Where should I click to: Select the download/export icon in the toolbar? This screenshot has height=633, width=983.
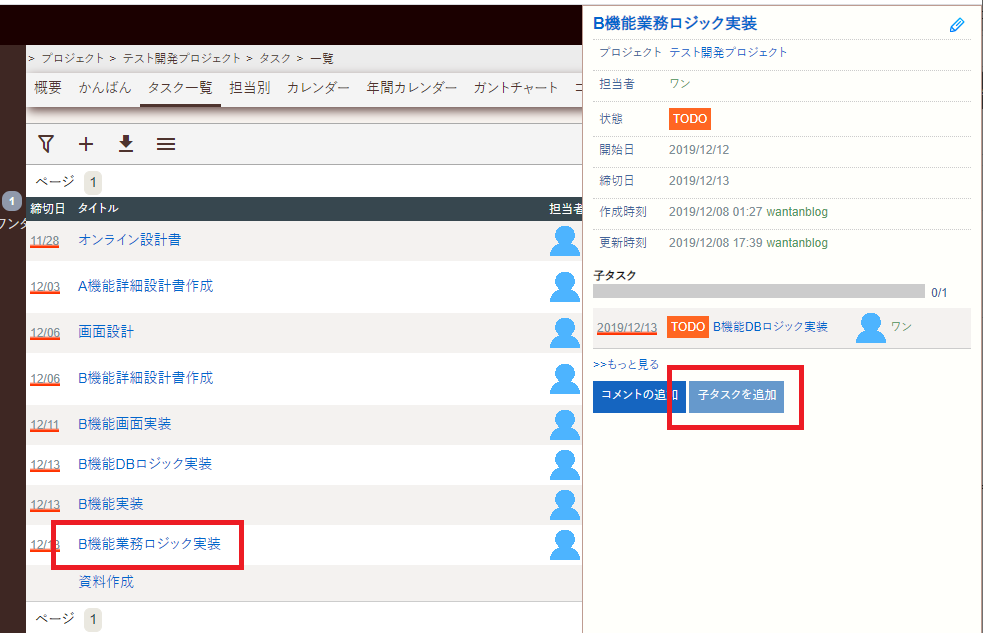click(x=125, y=143)
